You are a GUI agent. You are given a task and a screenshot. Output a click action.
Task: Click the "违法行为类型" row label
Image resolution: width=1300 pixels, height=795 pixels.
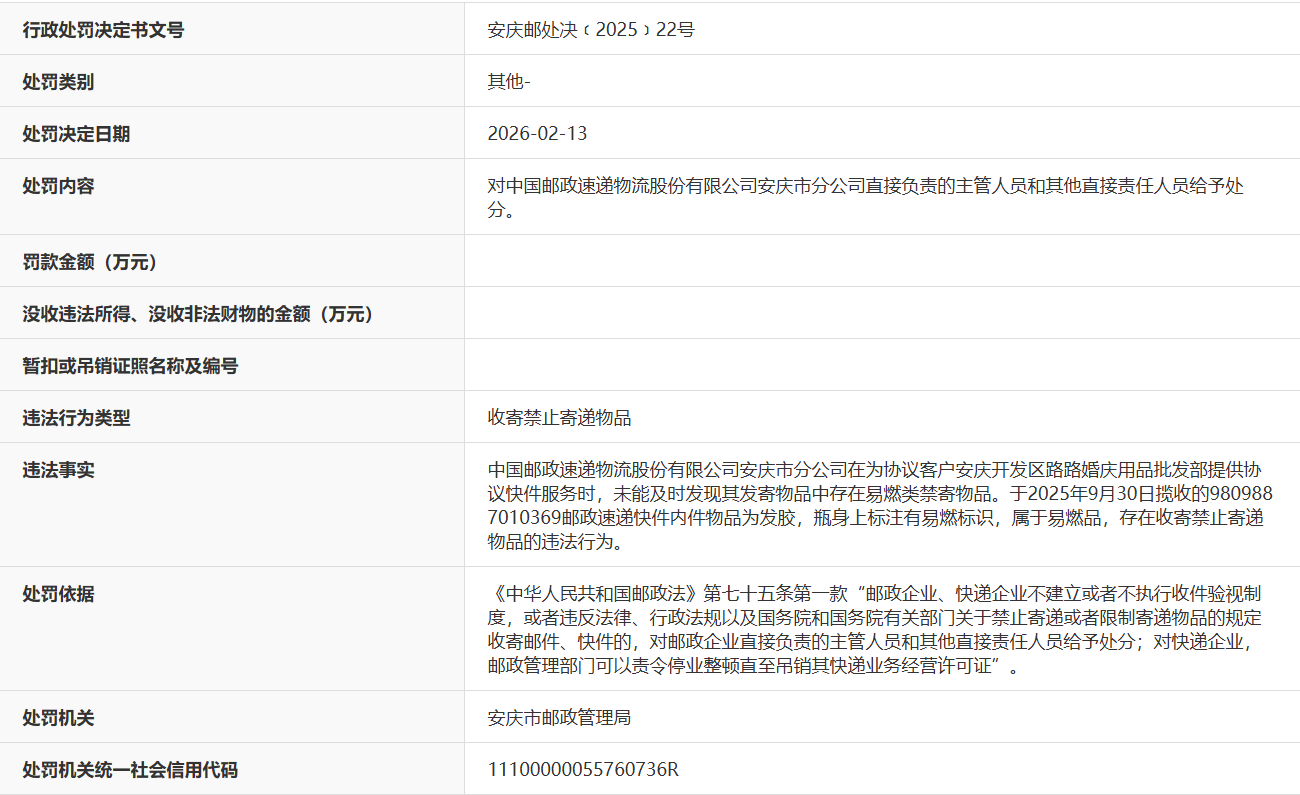(77, 418)
